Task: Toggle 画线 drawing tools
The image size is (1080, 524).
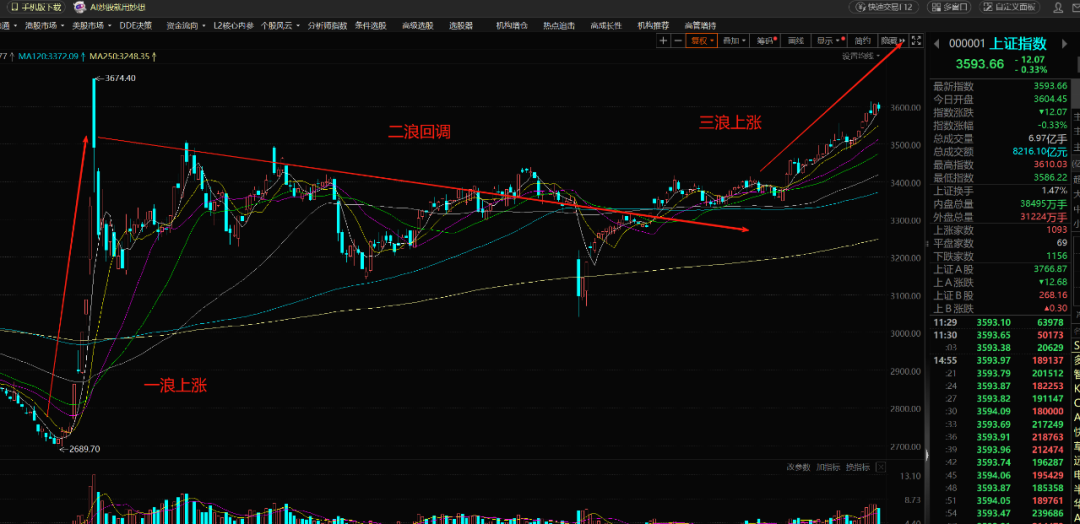Action: pos(796,41)
